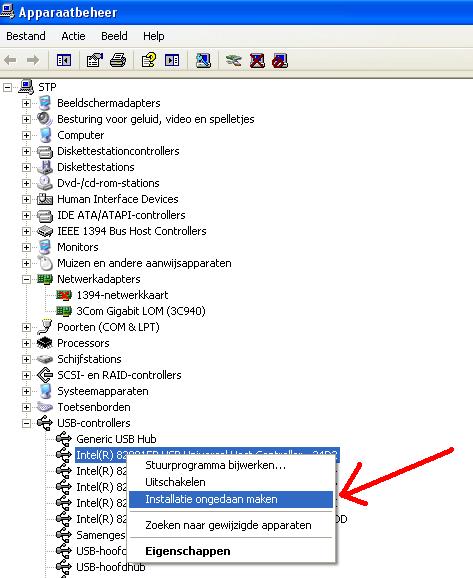Select 3Com Gigabit LOM (3C940) adapter
Viewport: 473px width, 578px height.
pos(141,311)
